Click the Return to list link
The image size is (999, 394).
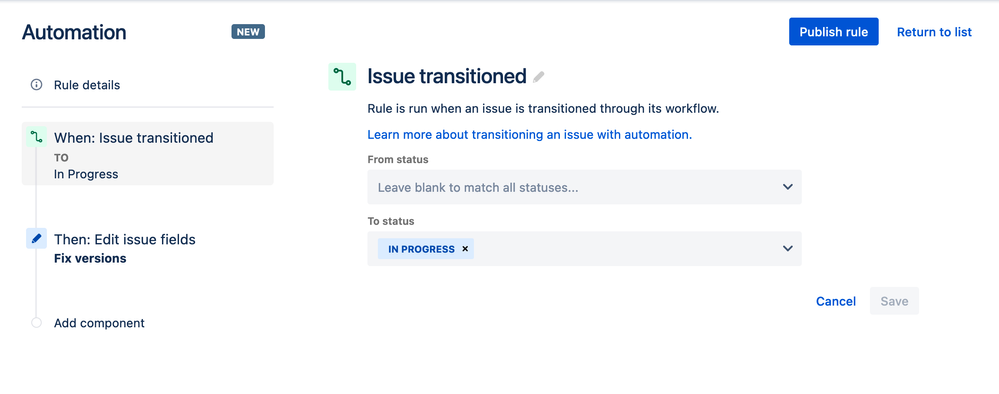pyautogui.click(x=934, y=32)
